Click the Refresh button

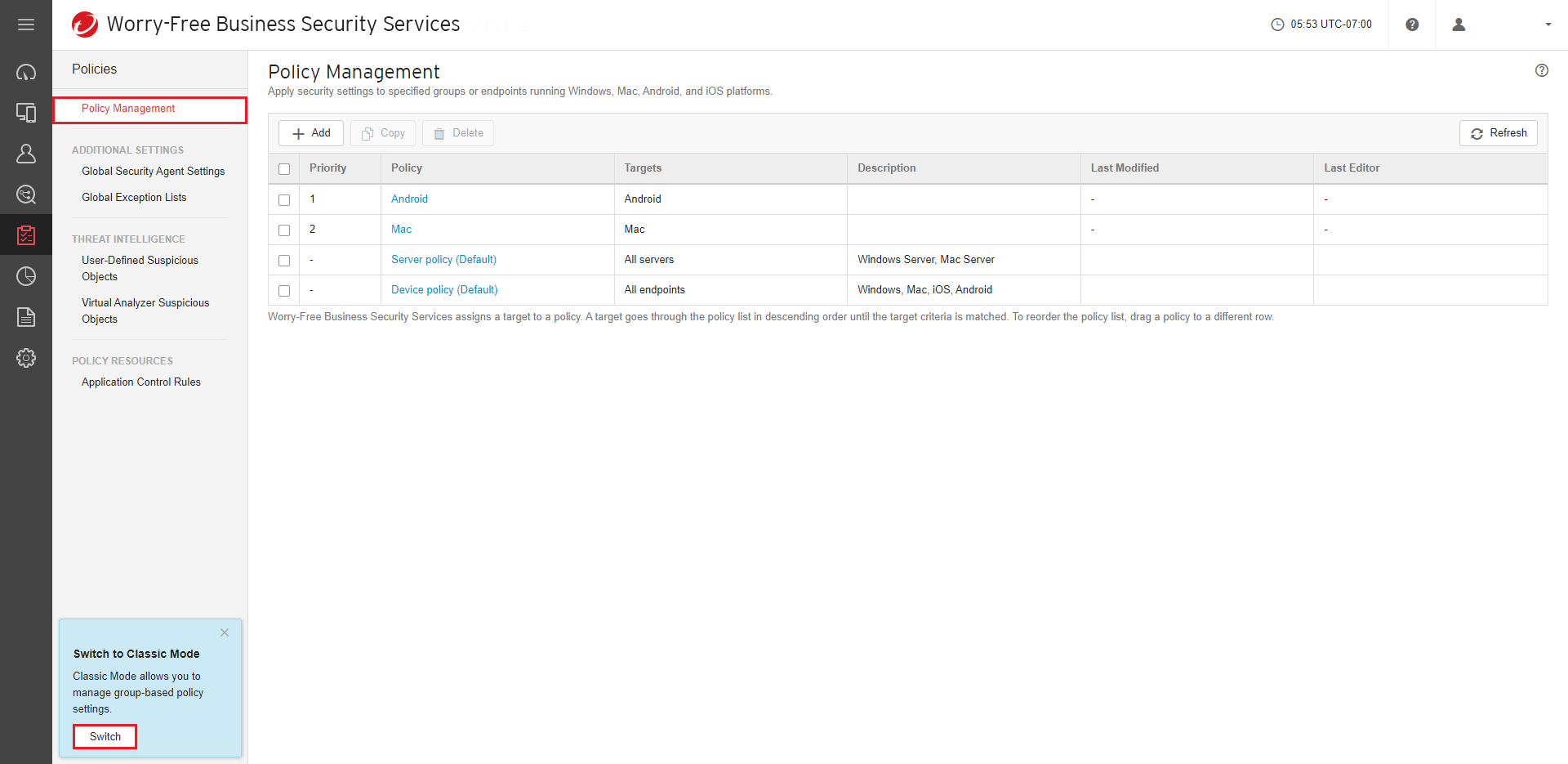1498,133
